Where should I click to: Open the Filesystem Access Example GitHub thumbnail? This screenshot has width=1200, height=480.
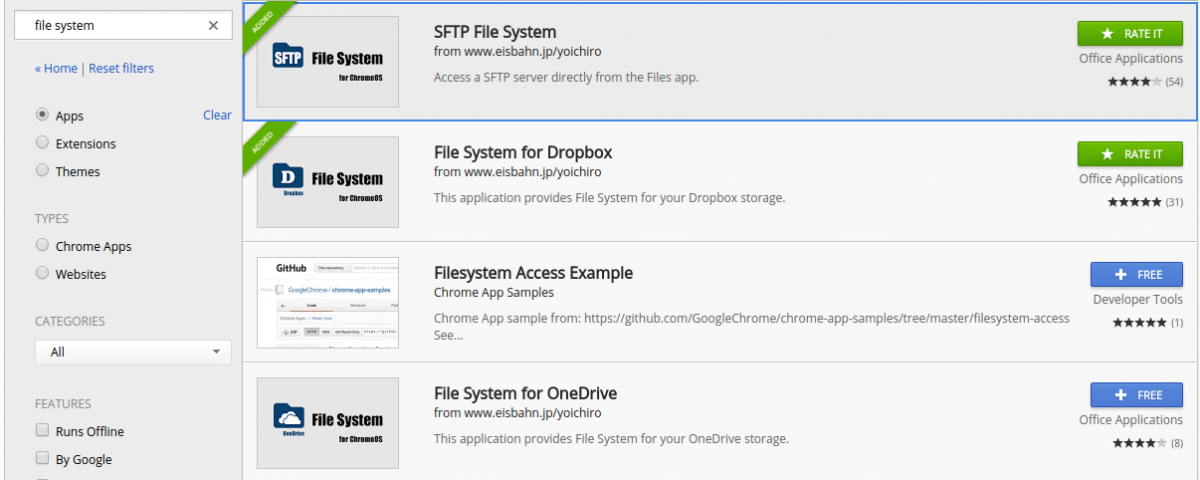click(328, 302)
